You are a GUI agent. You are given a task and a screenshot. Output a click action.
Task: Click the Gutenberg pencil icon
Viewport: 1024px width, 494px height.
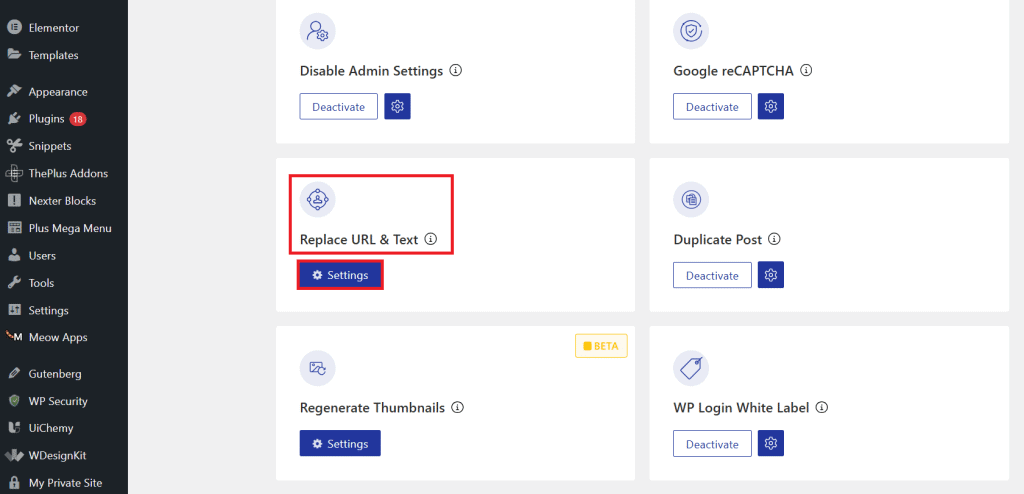pyautogui.click(x=14, y=374)
